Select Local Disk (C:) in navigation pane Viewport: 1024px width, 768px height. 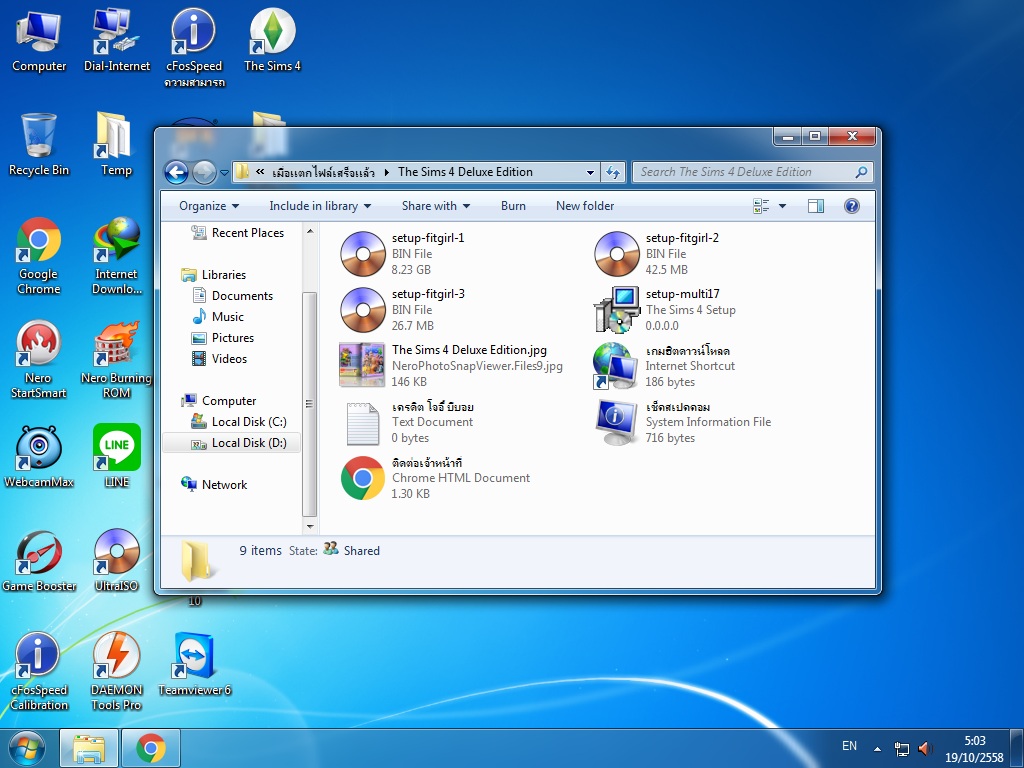pyautogui.click(x=249, y=422)
